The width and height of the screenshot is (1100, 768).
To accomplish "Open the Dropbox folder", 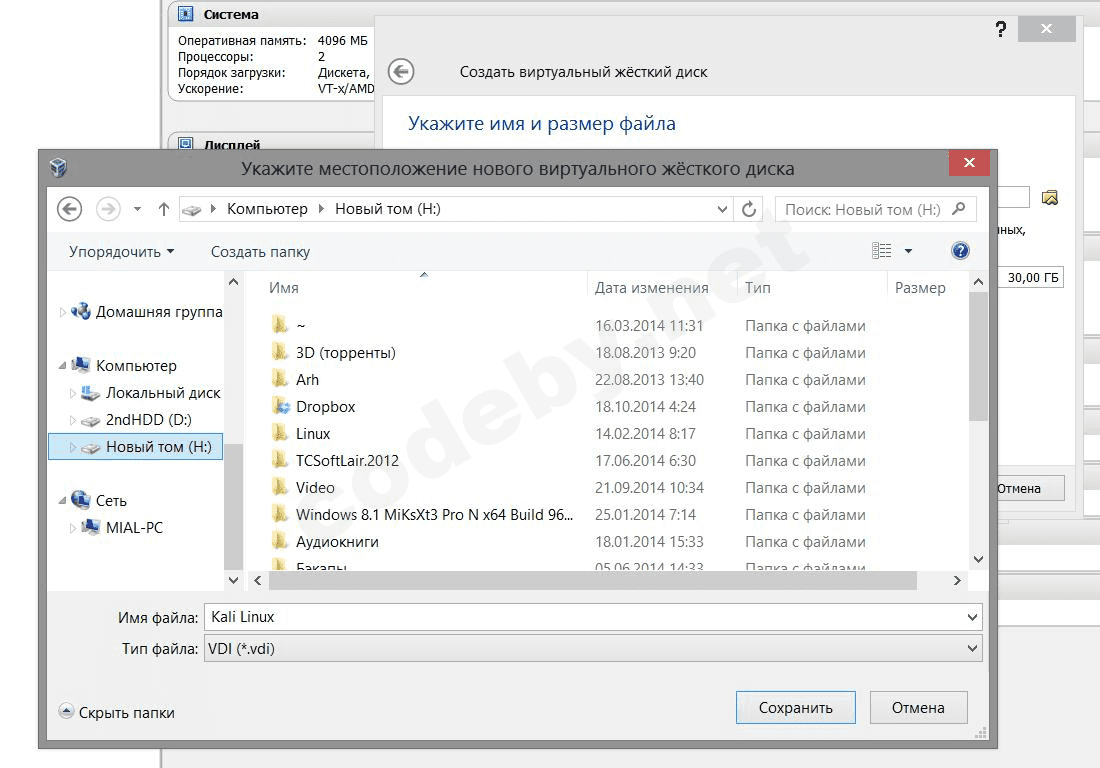I will coord(326,407).
